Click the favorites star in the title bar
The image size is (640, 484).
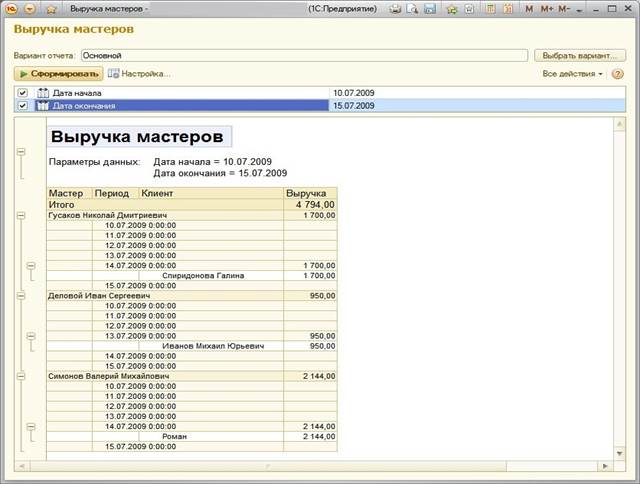pyautogui.click(x=51, y=9)
